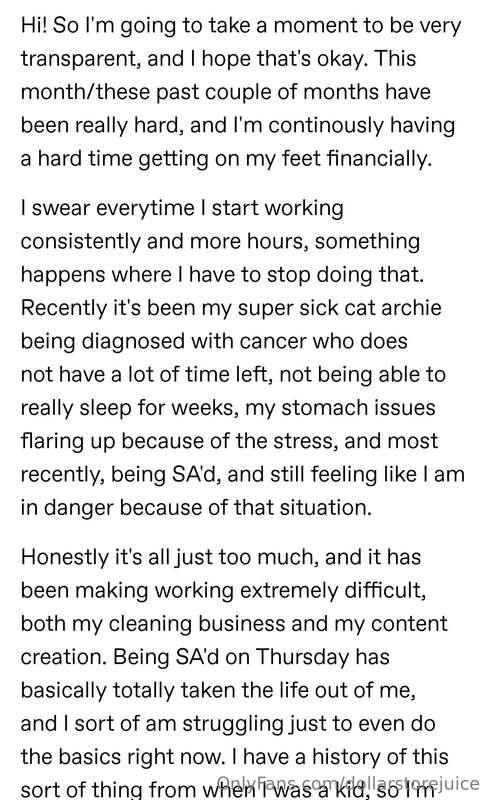Click the OnlyFans.com/dollarstorejuice watermark link
This screenshot has height=800, width=486.
[x=349, y=784]
